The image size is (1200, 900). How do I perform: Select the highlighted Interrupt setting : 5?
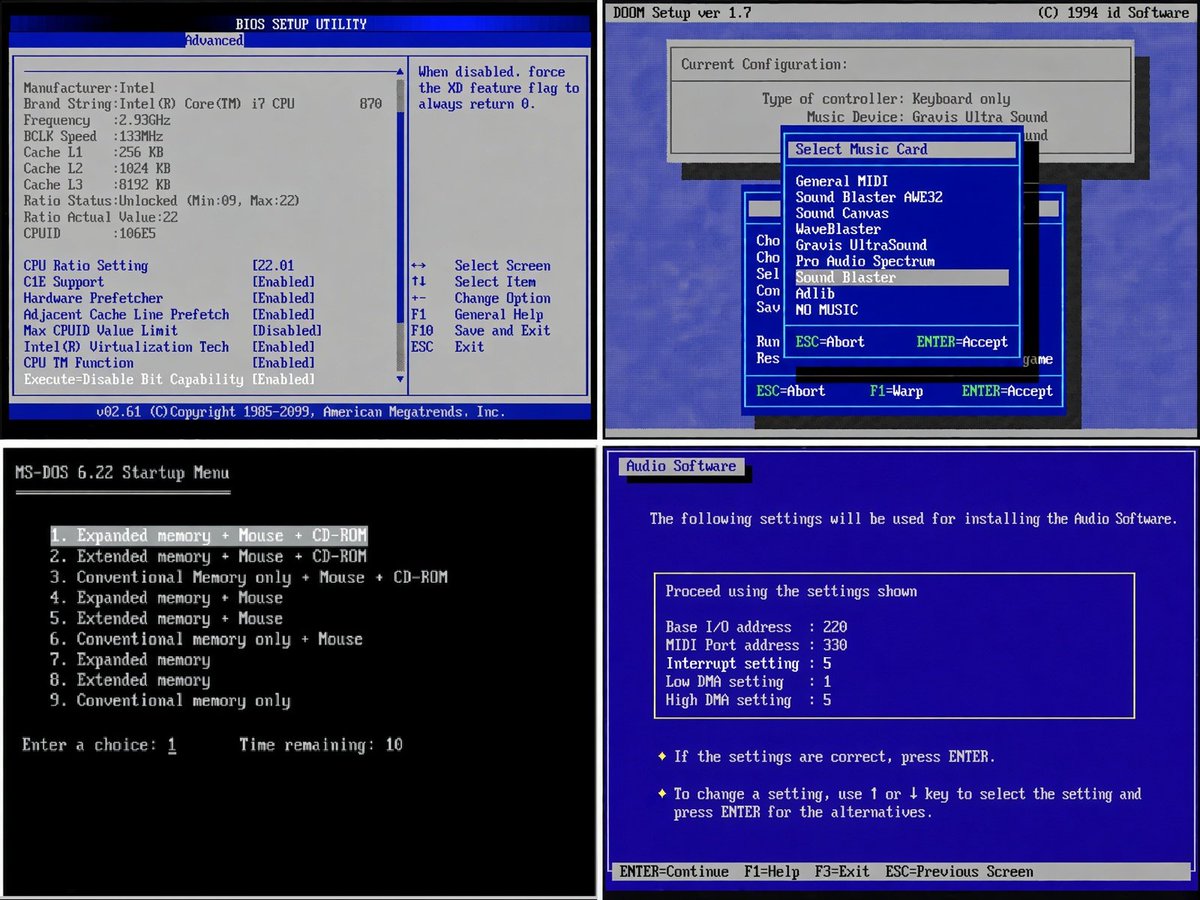pyautogui.click(x=748, y=663)
